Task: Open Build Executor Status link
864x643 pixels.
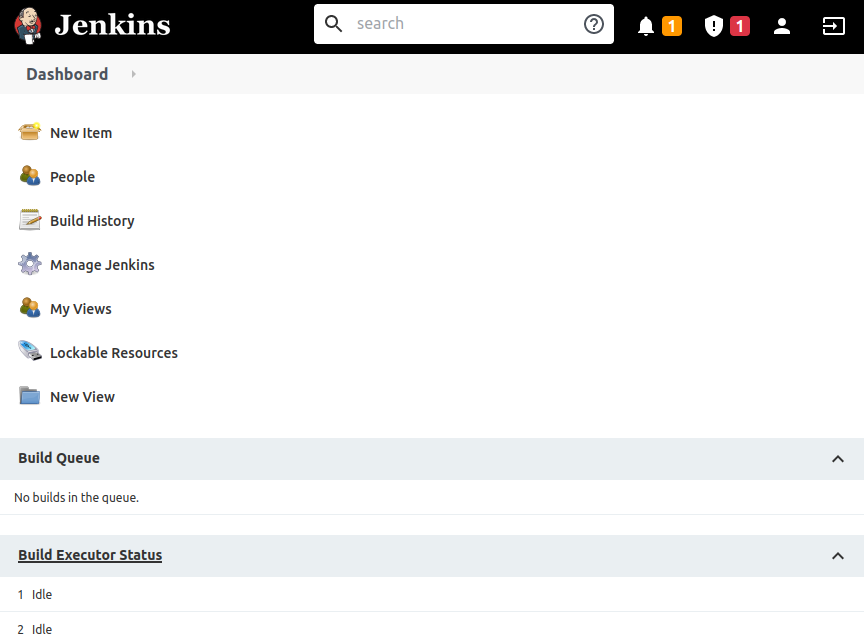Action: point(90,555)
